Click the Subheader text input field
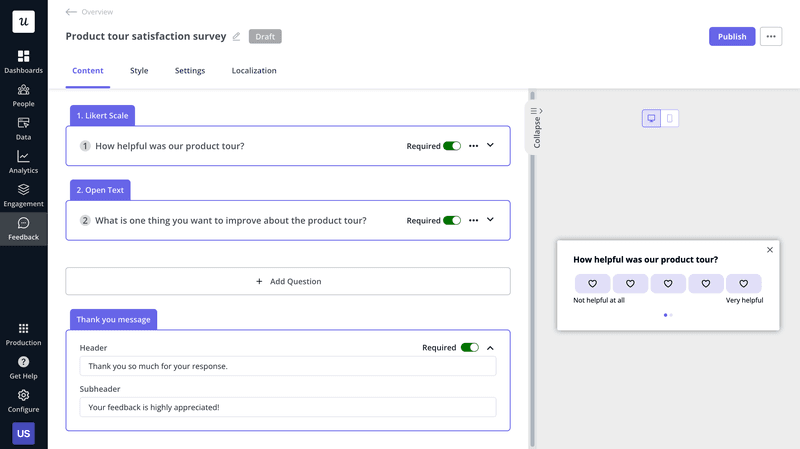The image size is (800, 449). 288,407
